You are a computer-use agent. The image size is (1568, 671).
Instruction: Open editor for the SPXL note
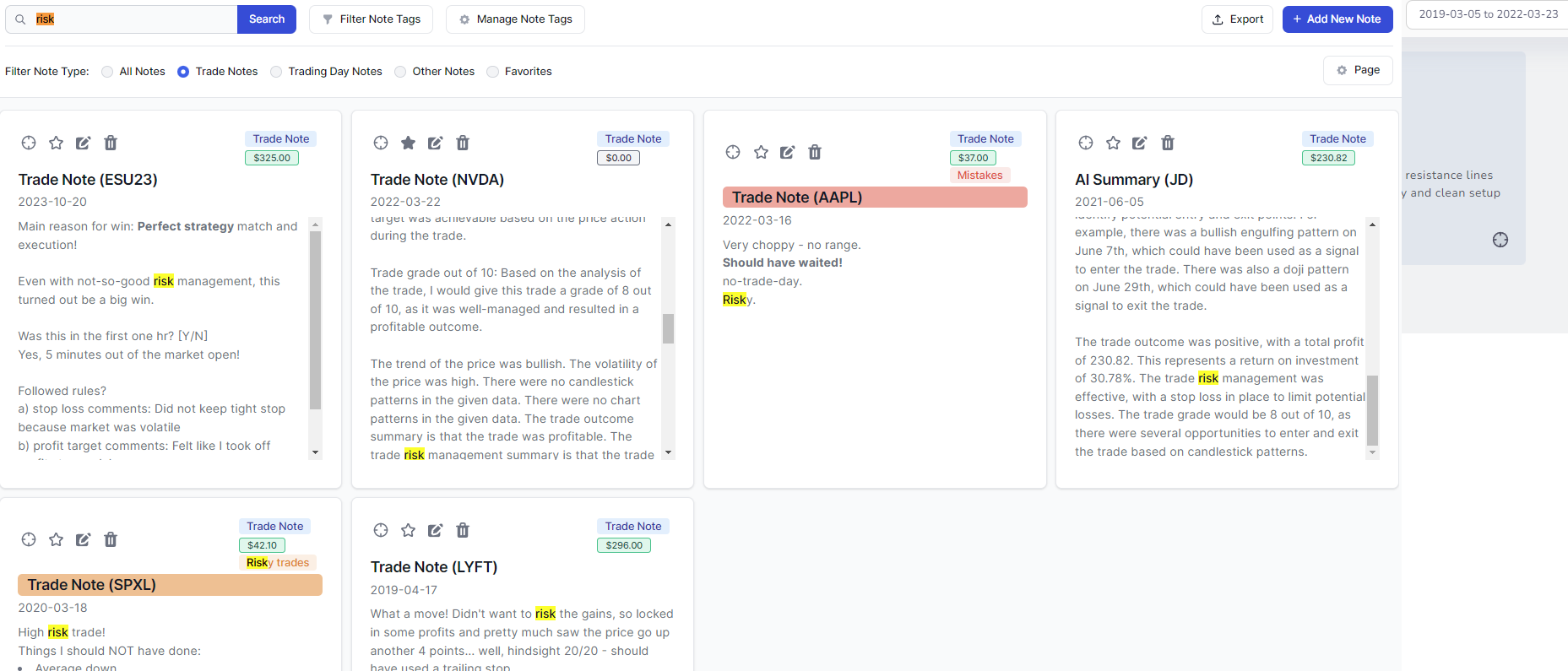(83, 539)
